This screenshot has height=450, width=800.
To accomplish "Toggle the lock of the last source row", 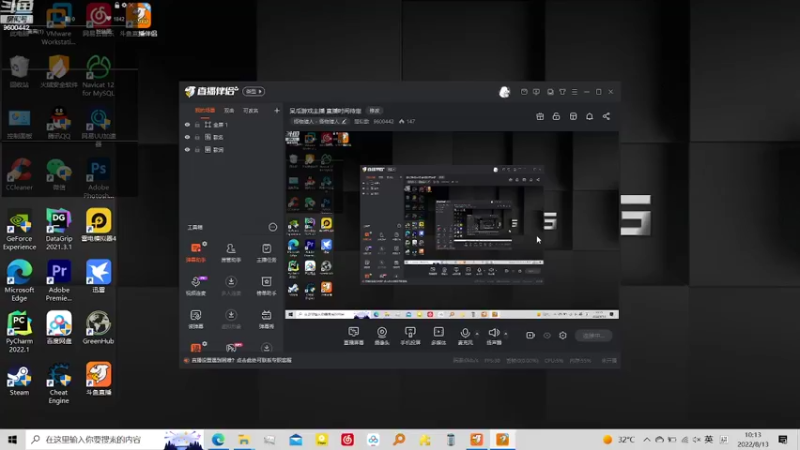I will coord(197,149).
